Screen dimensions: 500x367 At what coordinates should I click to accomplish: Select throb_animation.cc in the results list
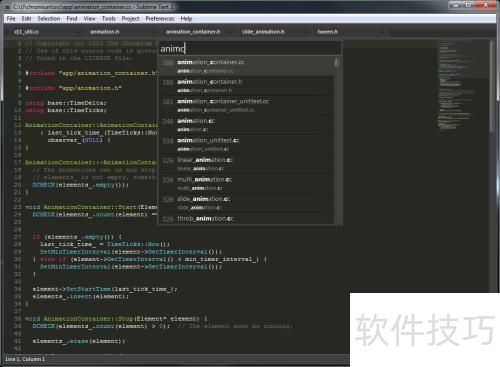coord(247,219)
